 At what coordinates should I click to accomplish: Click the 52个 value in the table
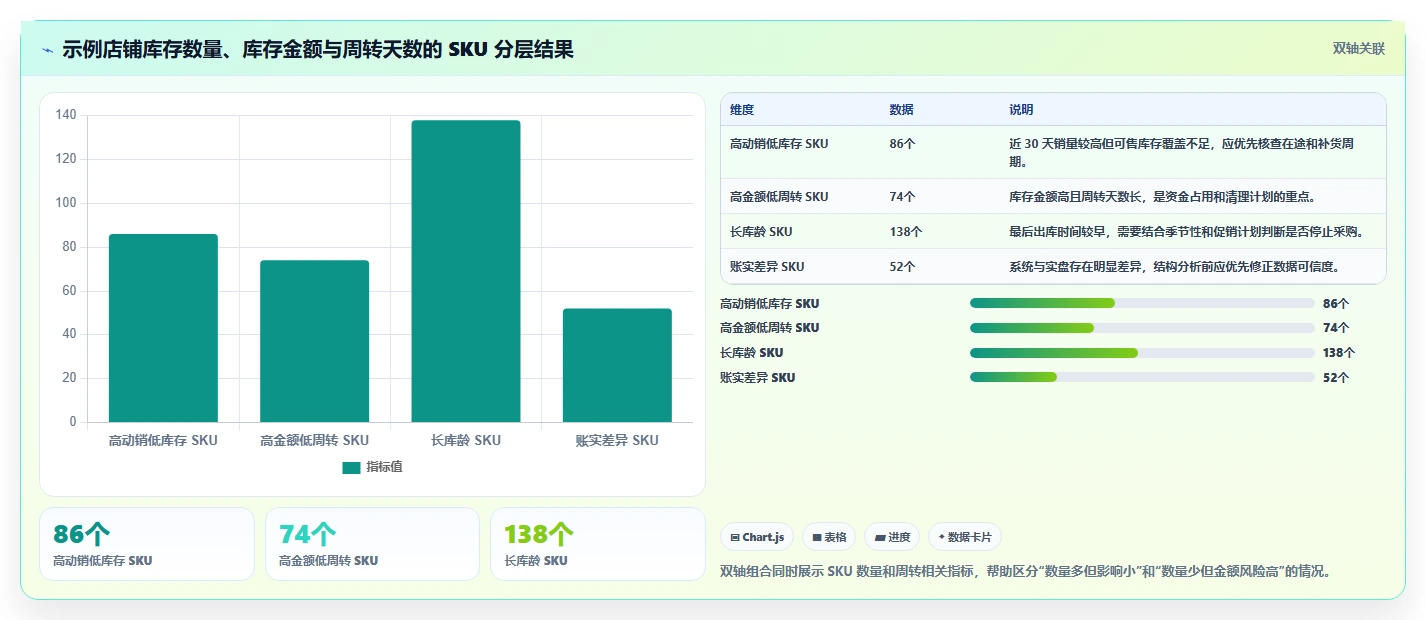[902, 267]
